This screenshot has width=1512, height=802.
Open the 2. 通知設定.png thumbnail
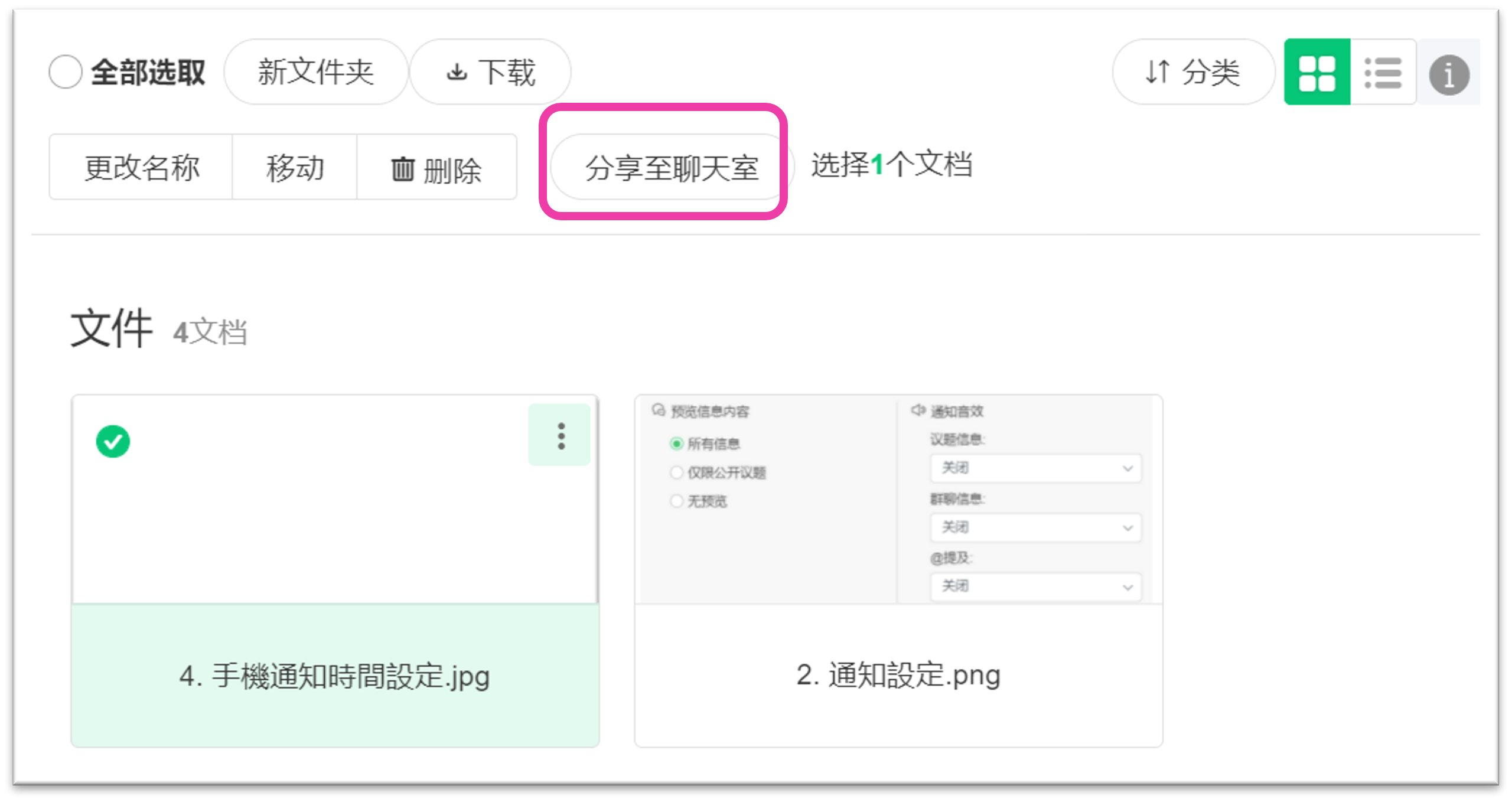[x=898, y=500]
